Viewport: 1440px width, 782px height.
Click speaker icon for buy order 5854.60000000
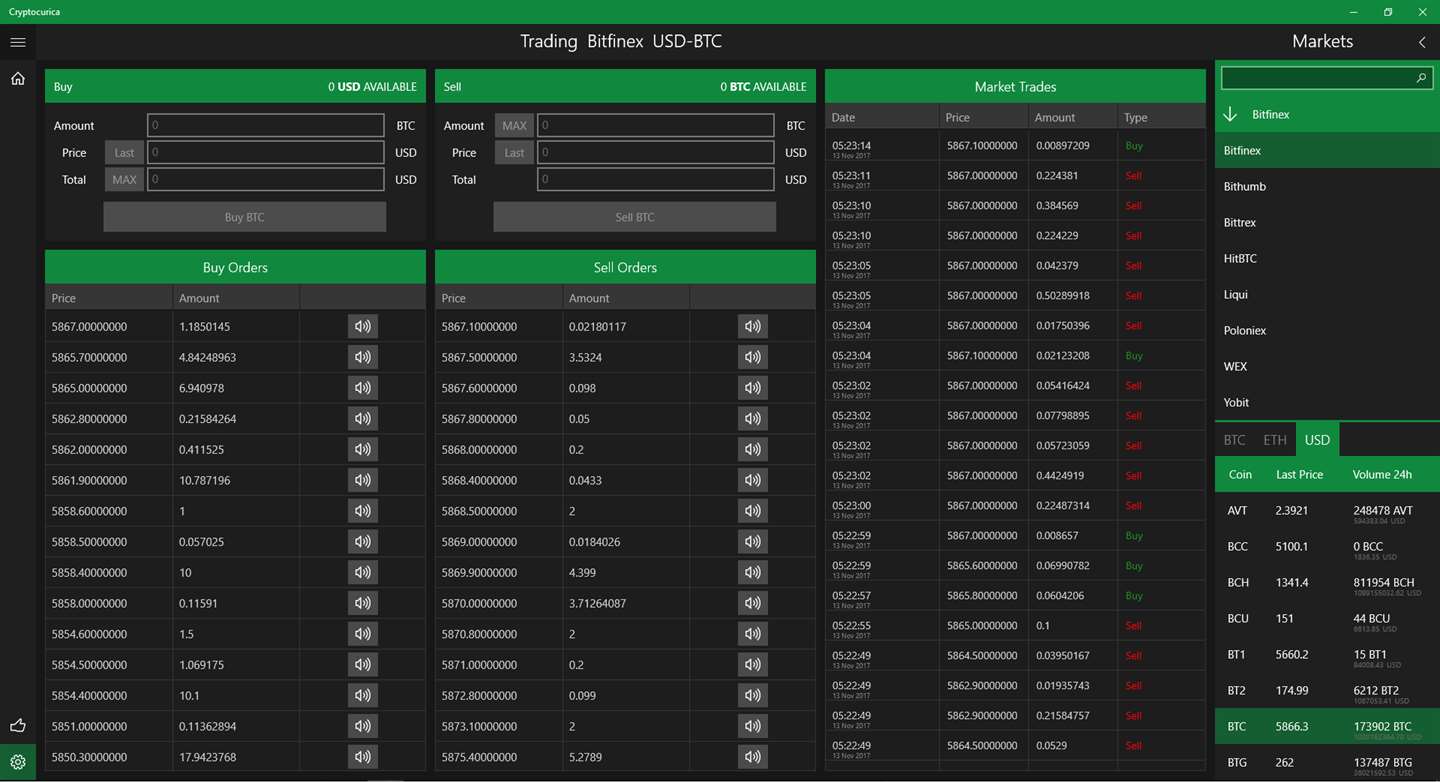(x=363, y=634)
